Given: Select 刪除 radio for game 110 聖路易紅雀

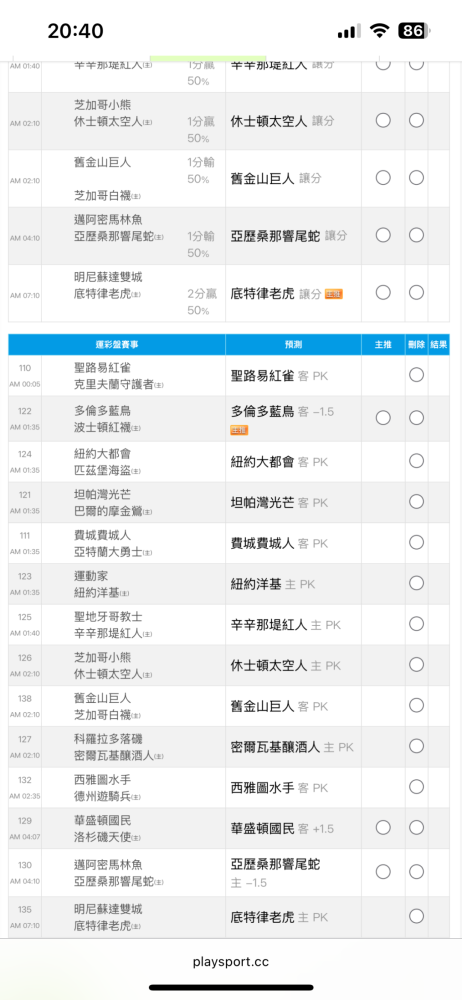Looking at the screenshot, I should coord(417,375).
